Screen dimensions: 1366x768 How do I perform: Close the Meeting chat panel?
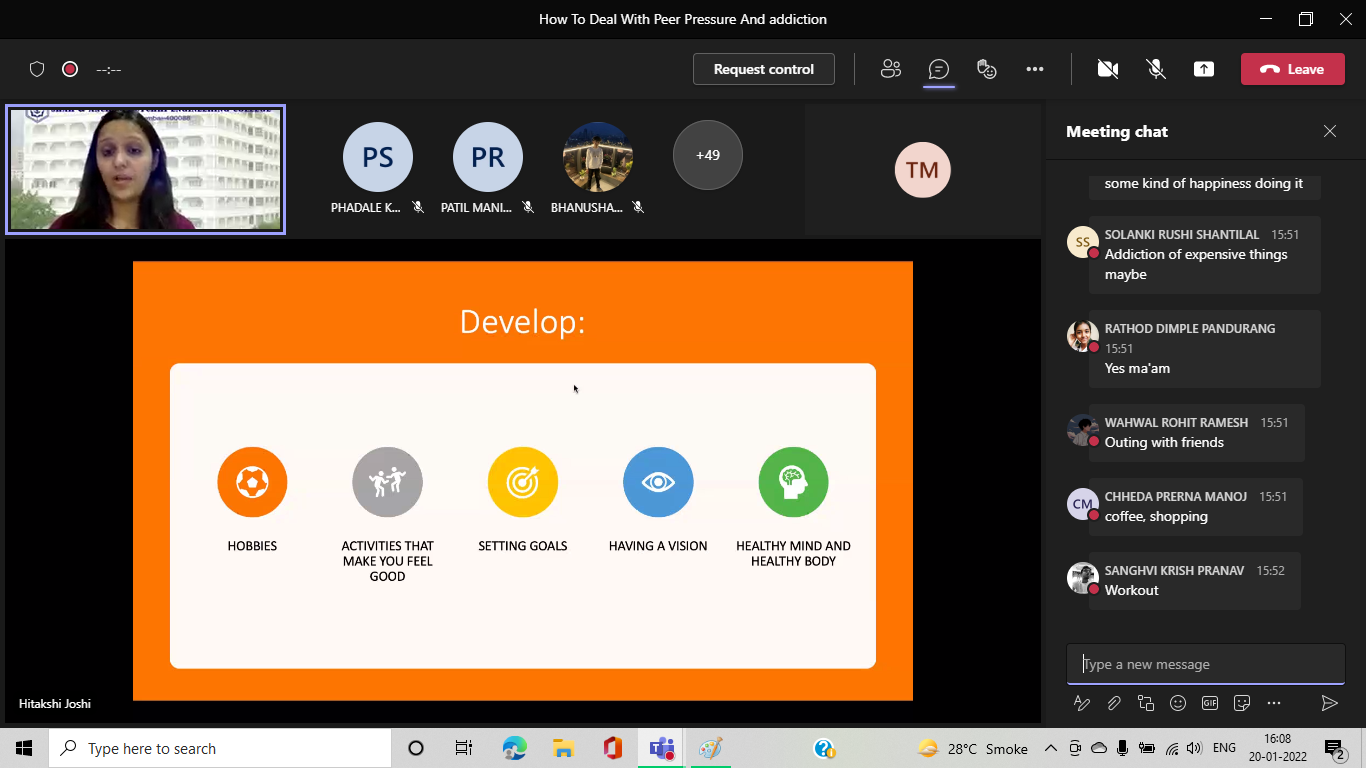pos(1329,131)
